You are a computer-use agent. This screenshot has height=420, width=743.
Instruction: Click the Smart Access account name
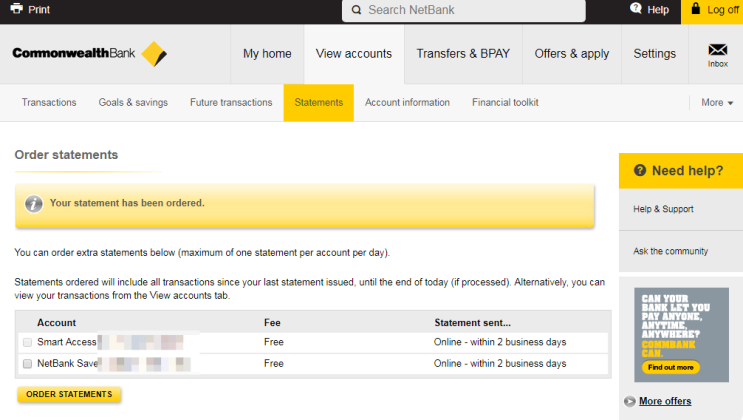(x=67, y=342)
